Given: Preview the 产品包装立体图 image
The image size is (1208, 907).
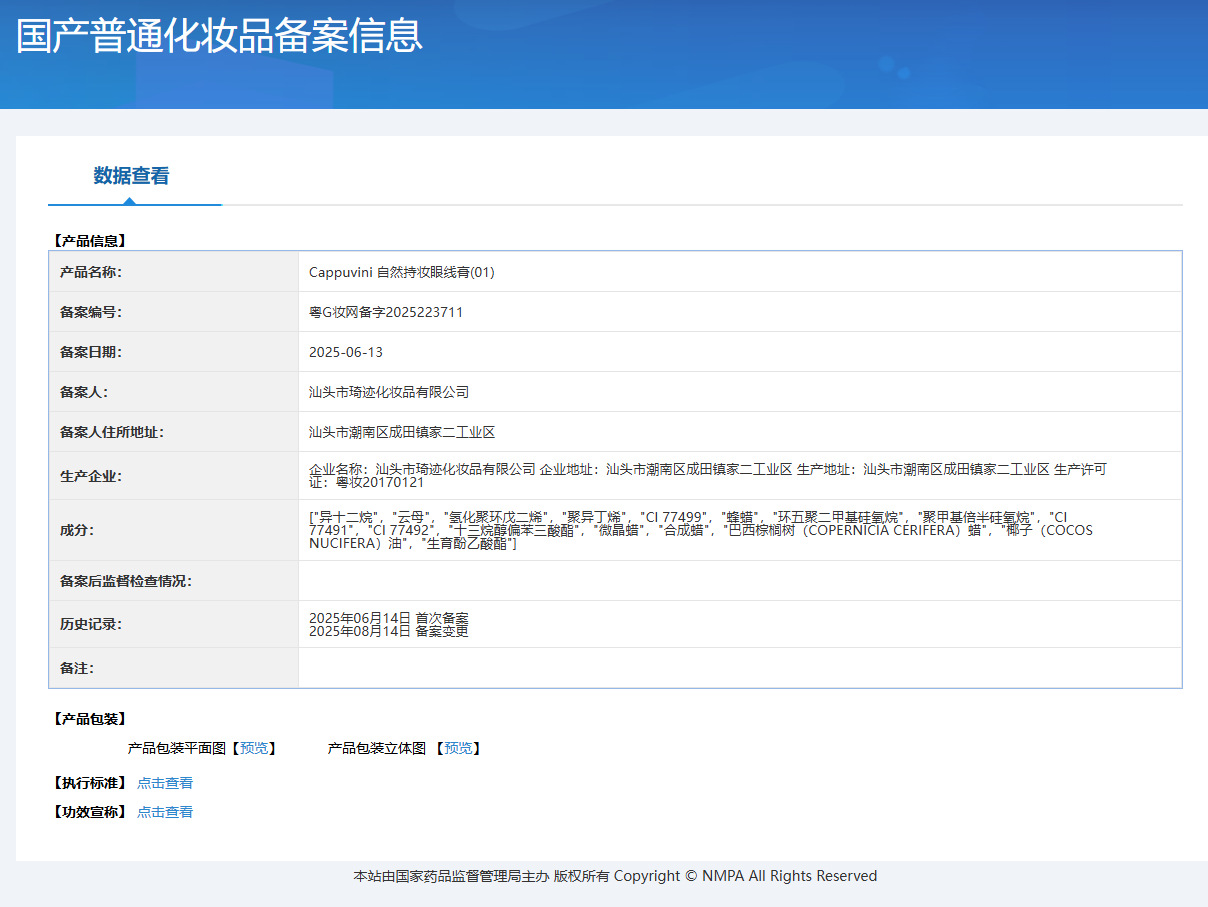Looking at the screenshot, I should pos(458,748).
